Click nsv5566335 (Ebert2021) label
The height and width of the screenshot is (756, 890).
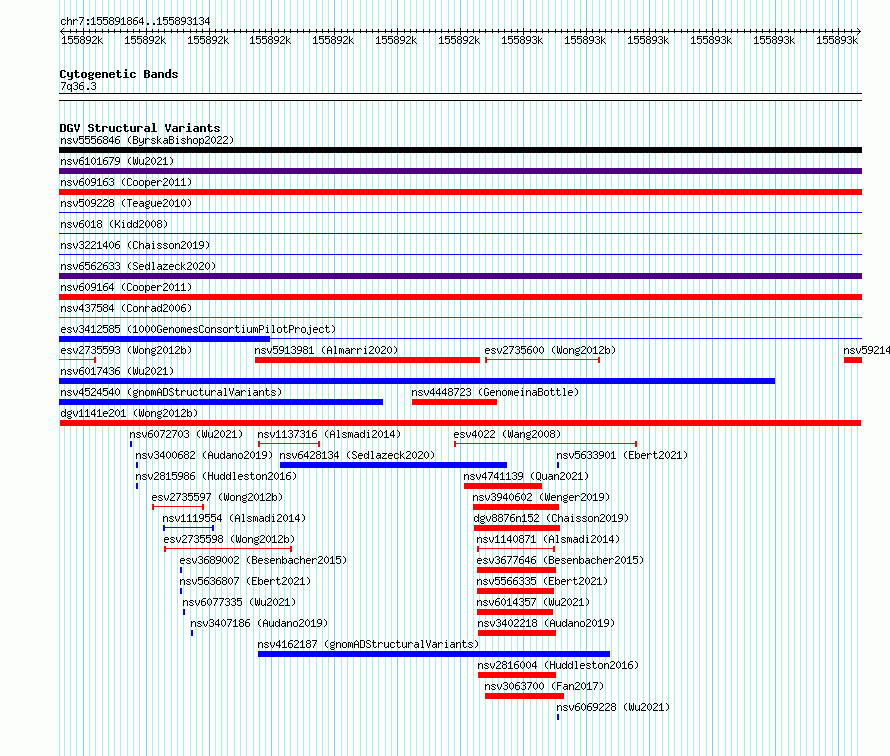coord(542,581)
